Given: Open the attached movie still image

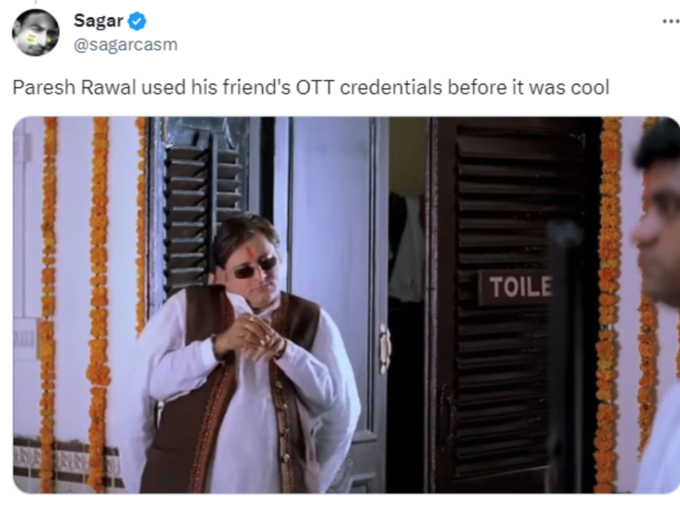Looking at the screenshot, I should pos(346,305).
